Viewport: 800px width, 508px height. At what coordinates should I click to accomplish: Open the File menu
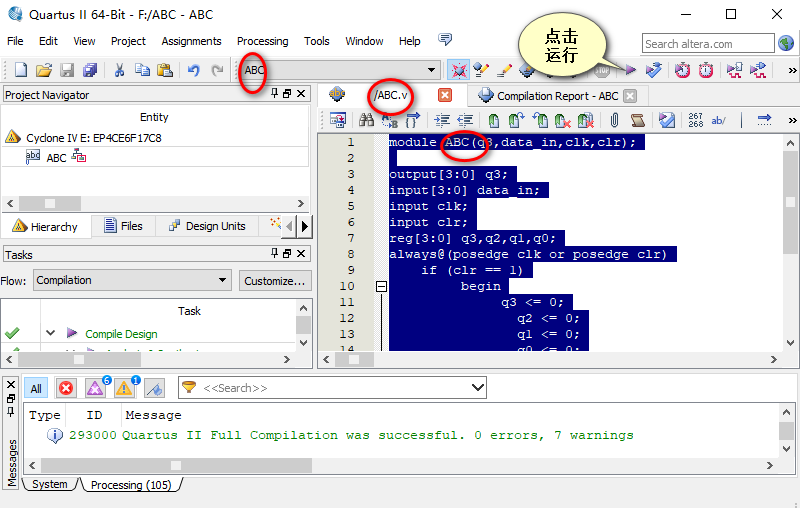[x=15, y=41]
